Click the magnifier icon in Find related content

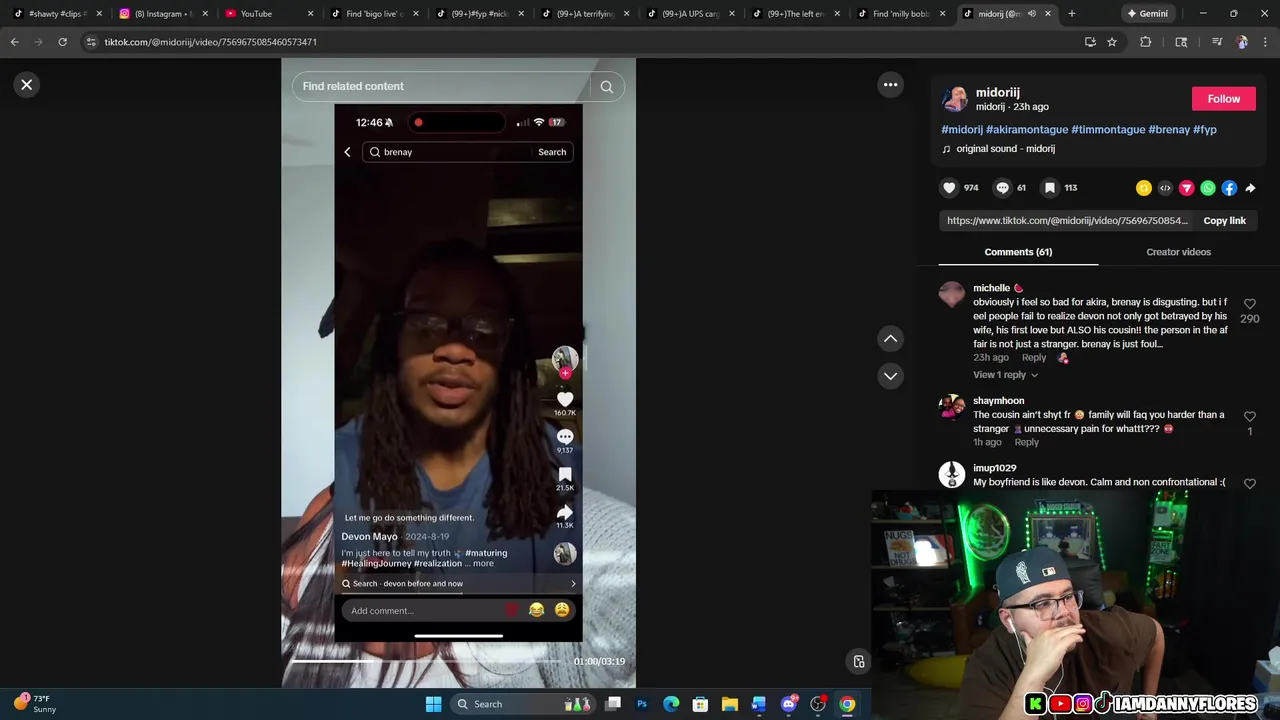[x=606, y=87]
